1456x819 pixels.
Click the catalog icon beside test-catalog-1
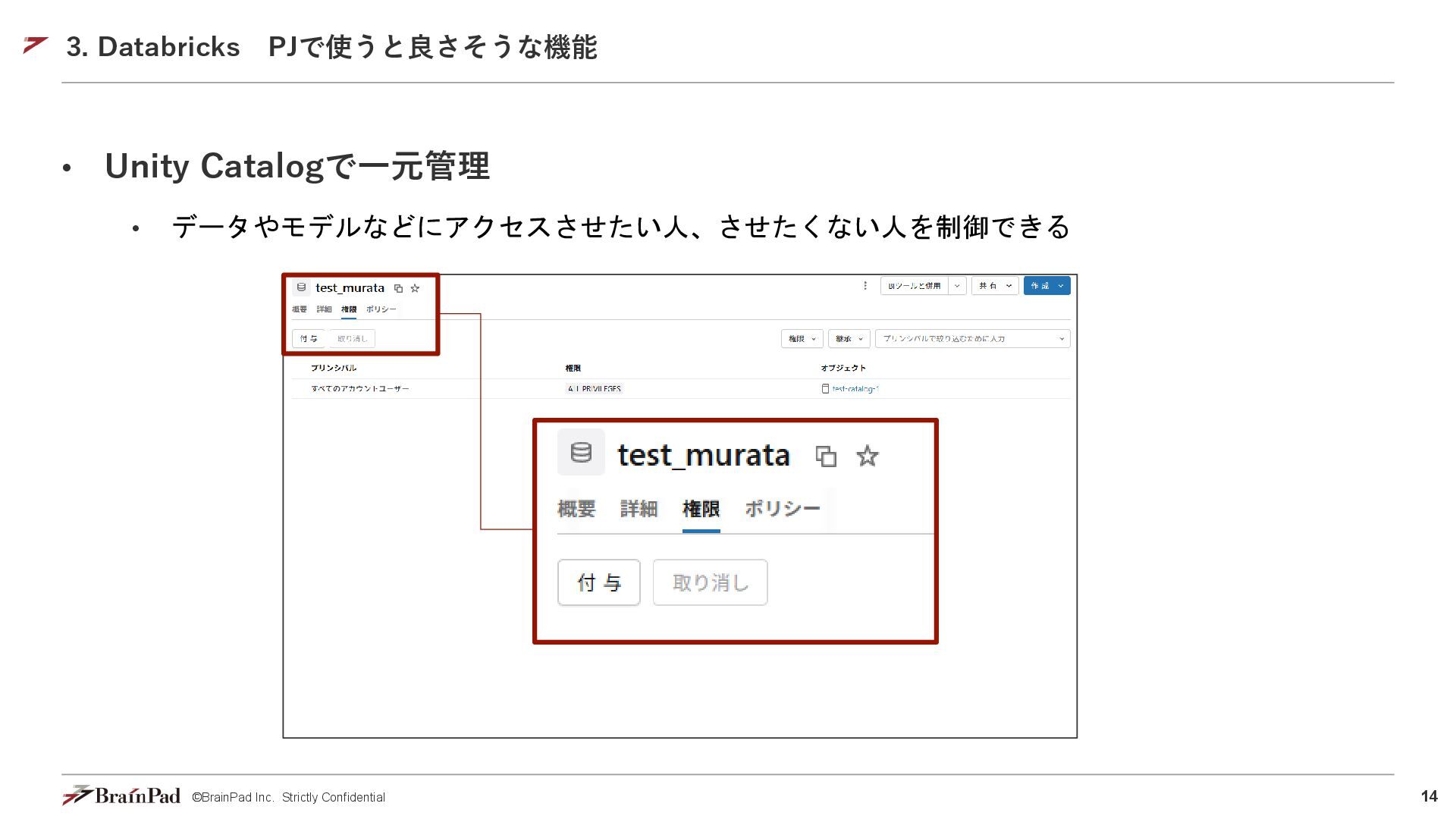pos(825,388)
